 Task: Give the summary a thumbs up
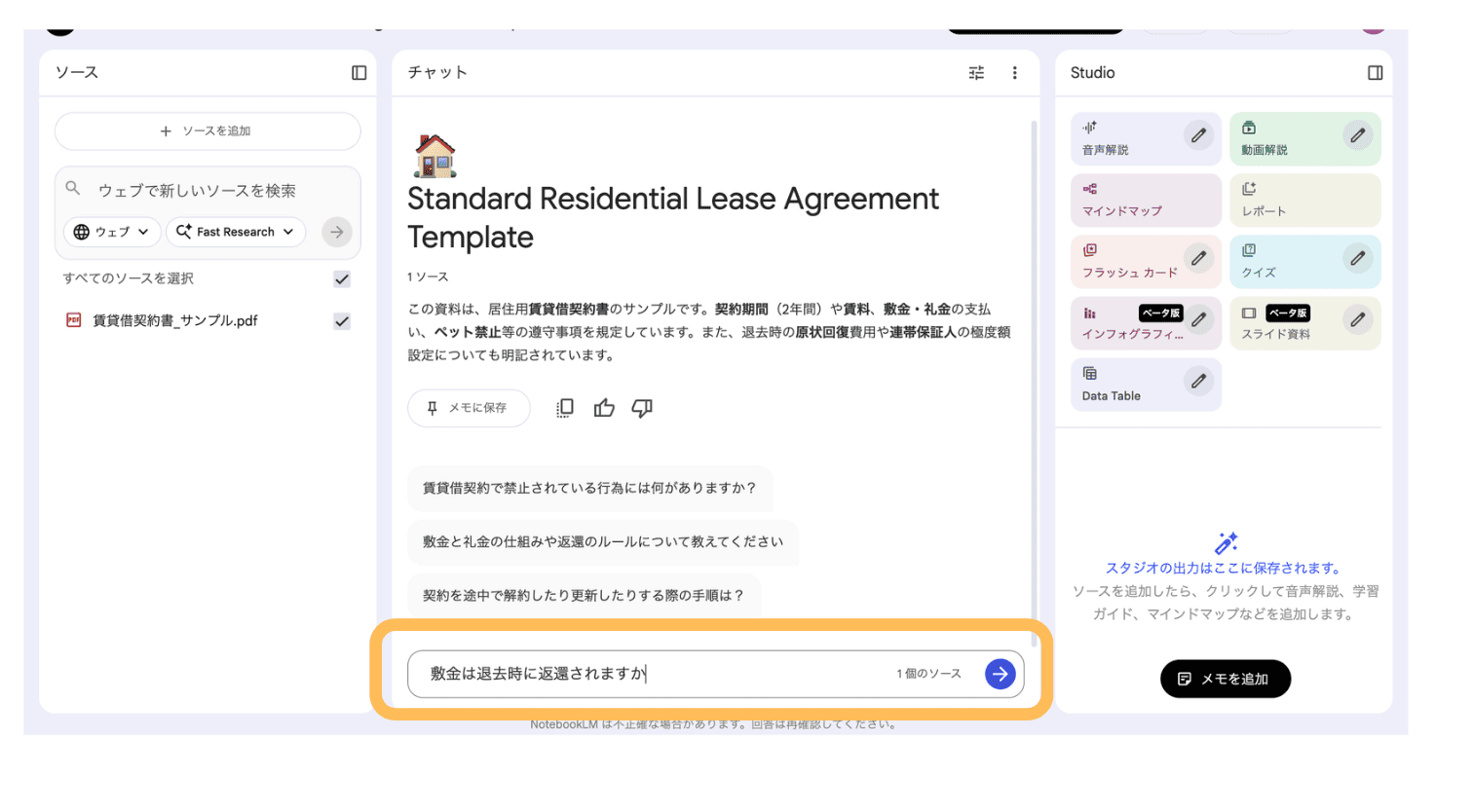tap(604, 409)
